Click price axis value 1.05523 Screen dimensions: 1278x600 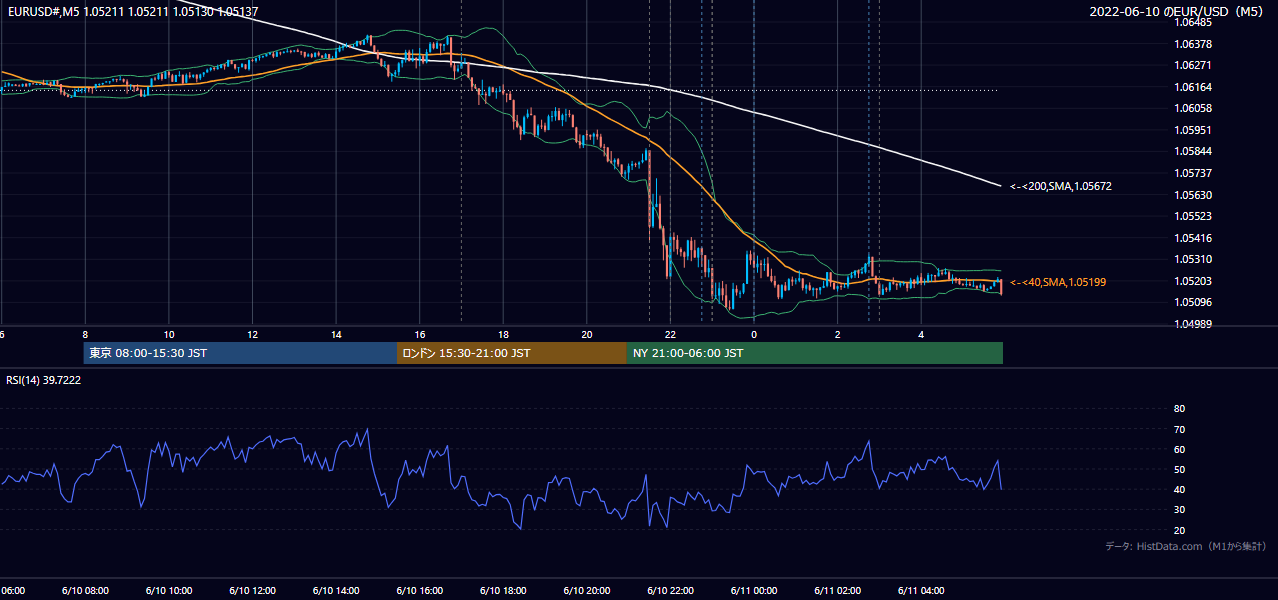point(1193,216)
